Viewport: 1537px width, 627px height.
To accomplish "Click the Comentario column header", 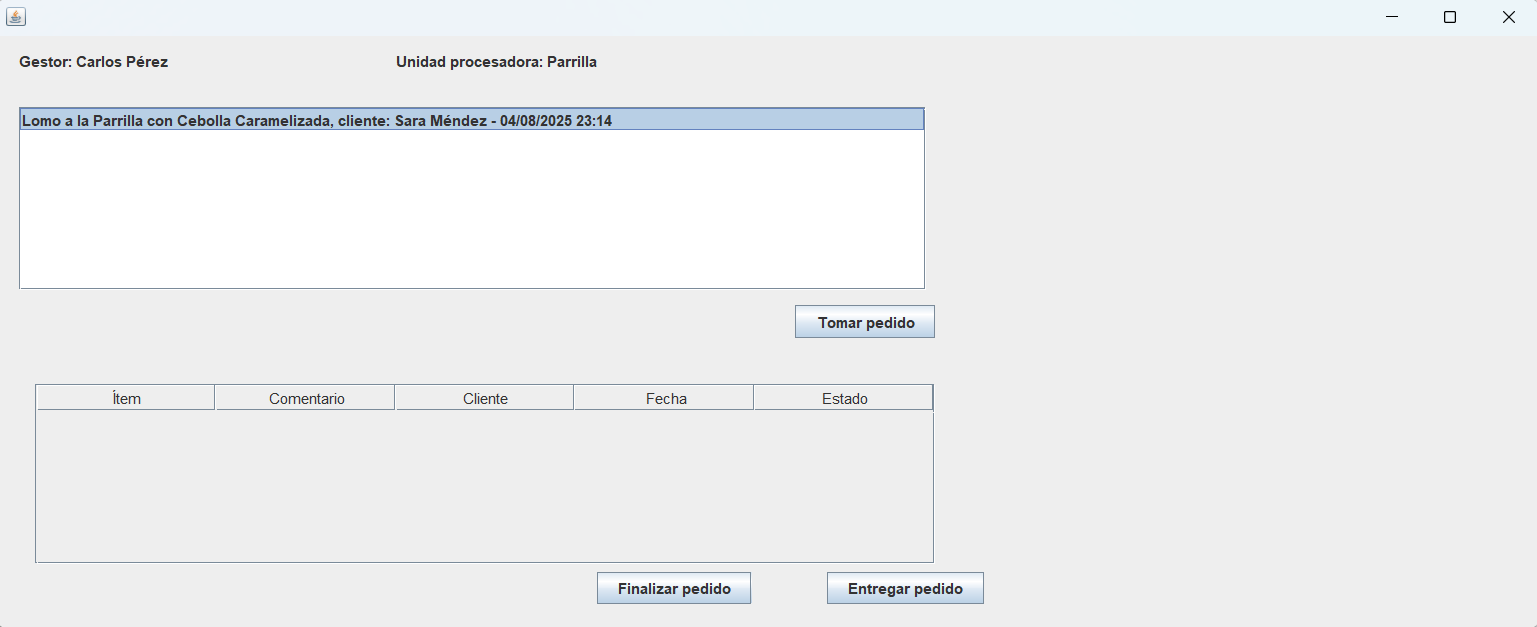I will pos(306,398).
